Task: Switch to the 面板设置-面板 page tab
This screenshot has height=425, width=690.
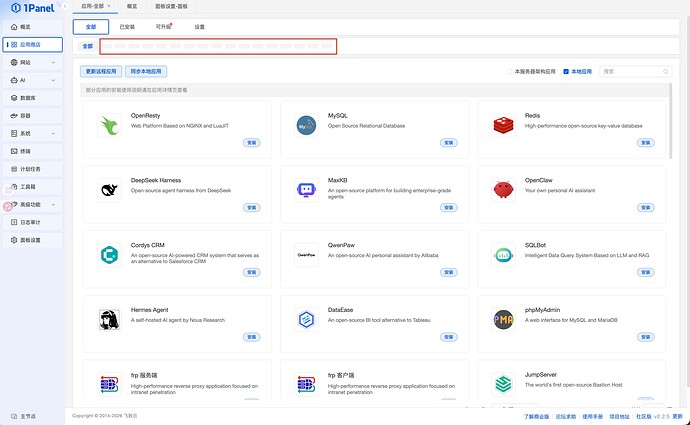Action: click(171, 6)
